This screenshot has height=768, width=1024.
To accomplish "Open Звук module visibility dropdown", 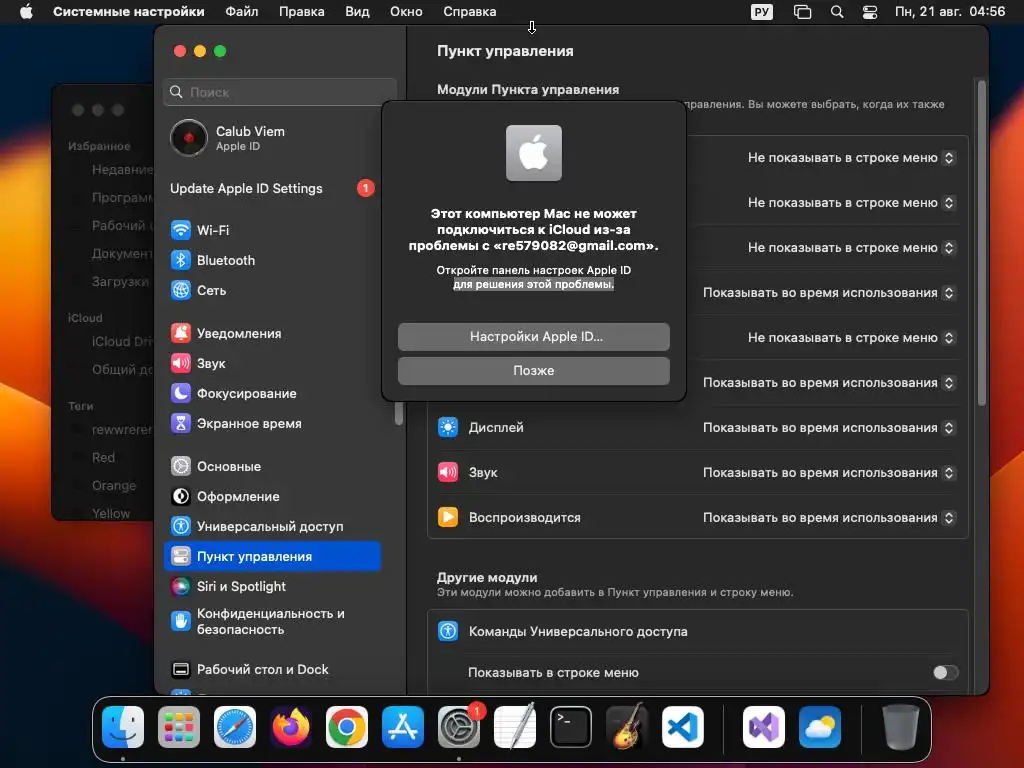I will pyautogui.click(x=829, y=473).
